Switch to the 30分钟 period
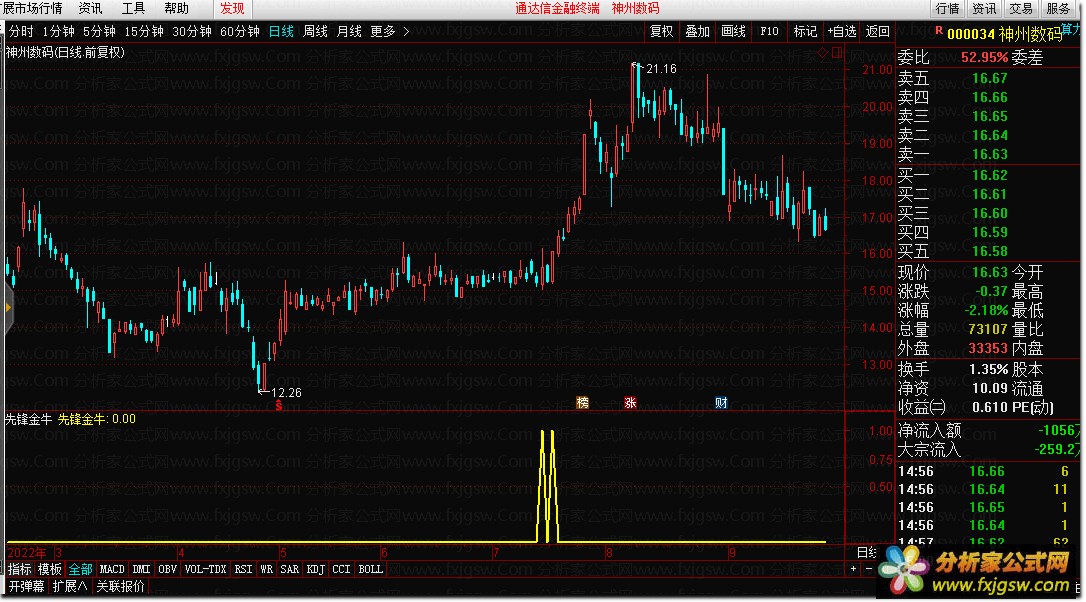This screenshot has height=602, width=1086. tap(192, 31)
